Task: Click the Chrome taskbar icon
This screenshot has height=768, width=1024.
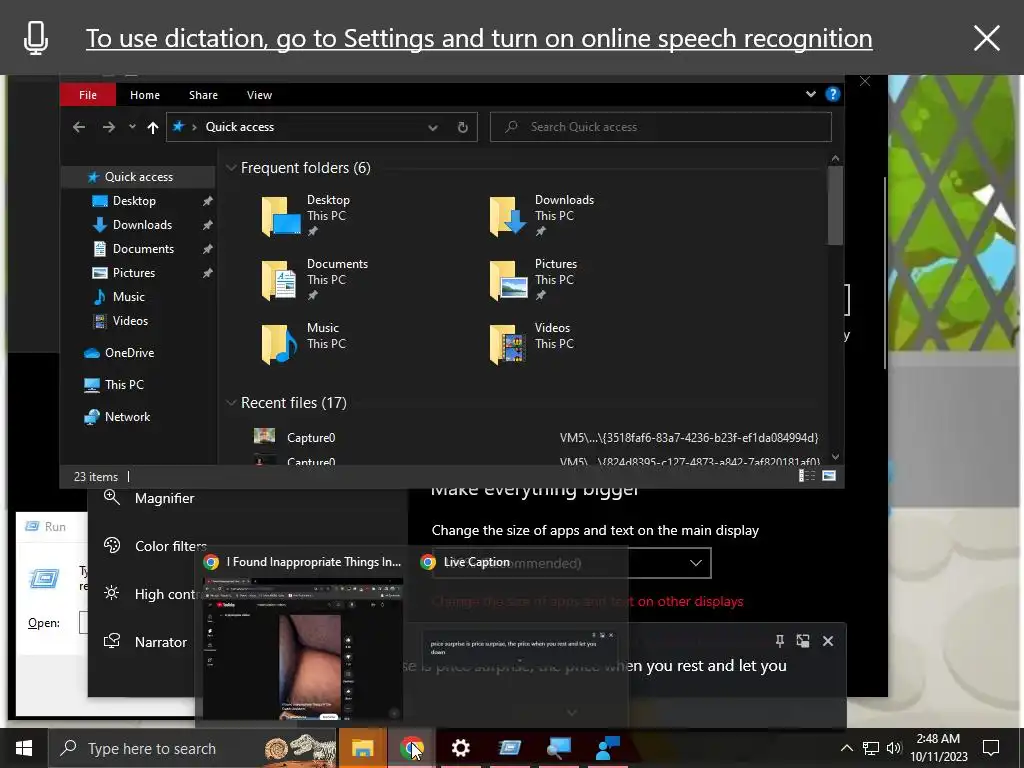Action: coord(411,748)
